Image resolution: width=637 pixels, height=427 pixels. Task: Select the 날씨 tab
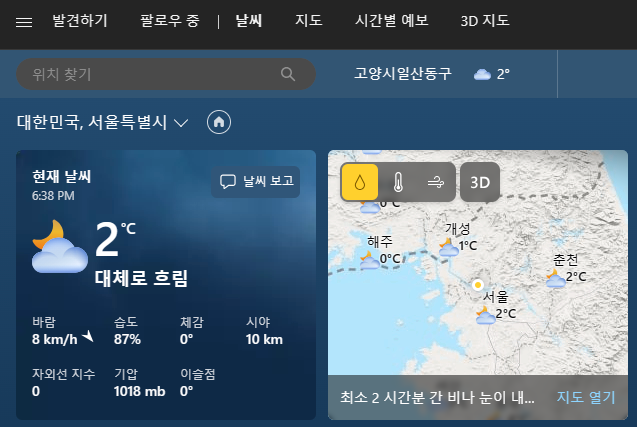click(249, 20)
